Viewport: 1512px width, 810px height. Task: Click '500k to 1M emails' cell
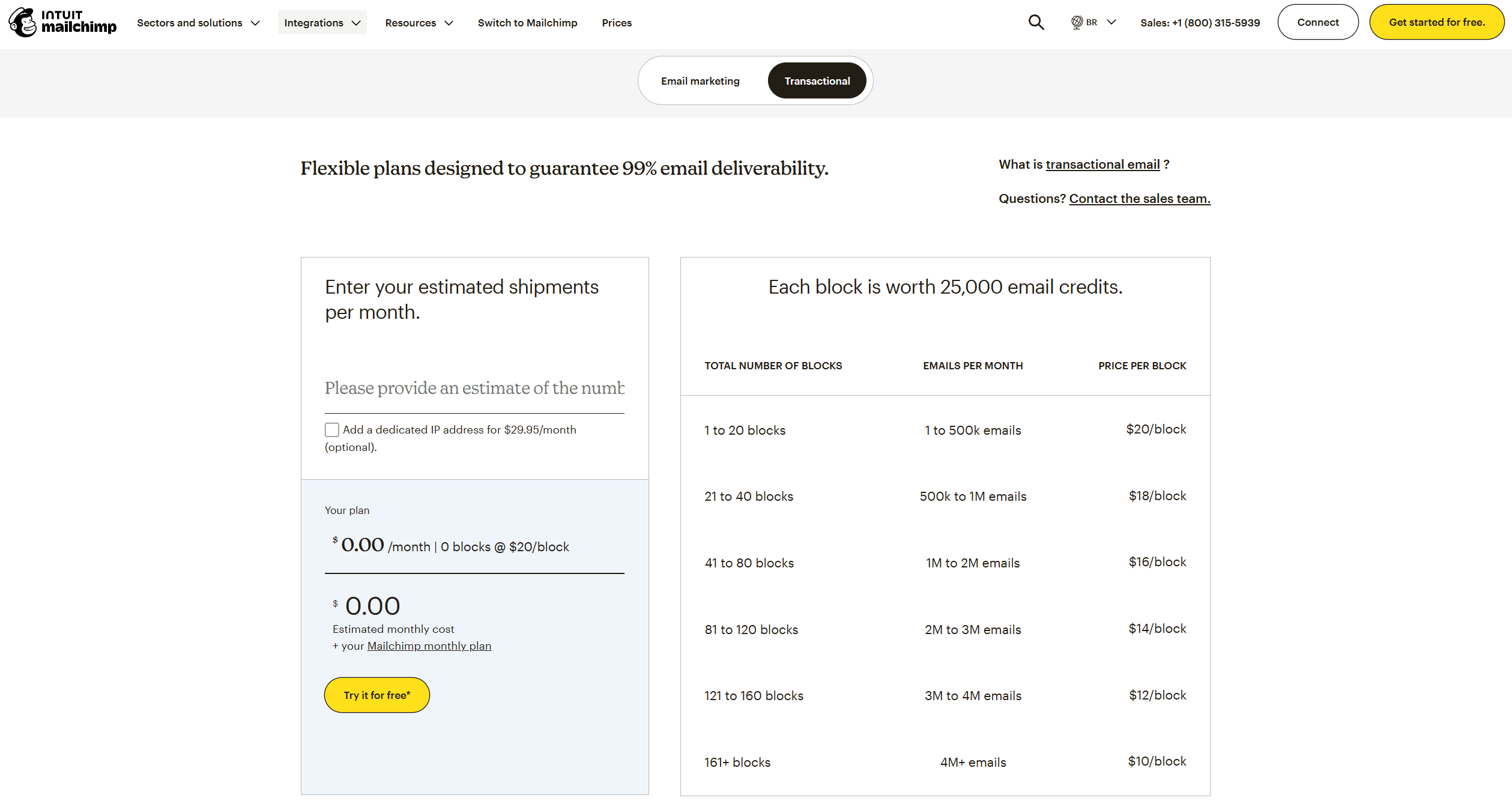(x=973, y=496)
